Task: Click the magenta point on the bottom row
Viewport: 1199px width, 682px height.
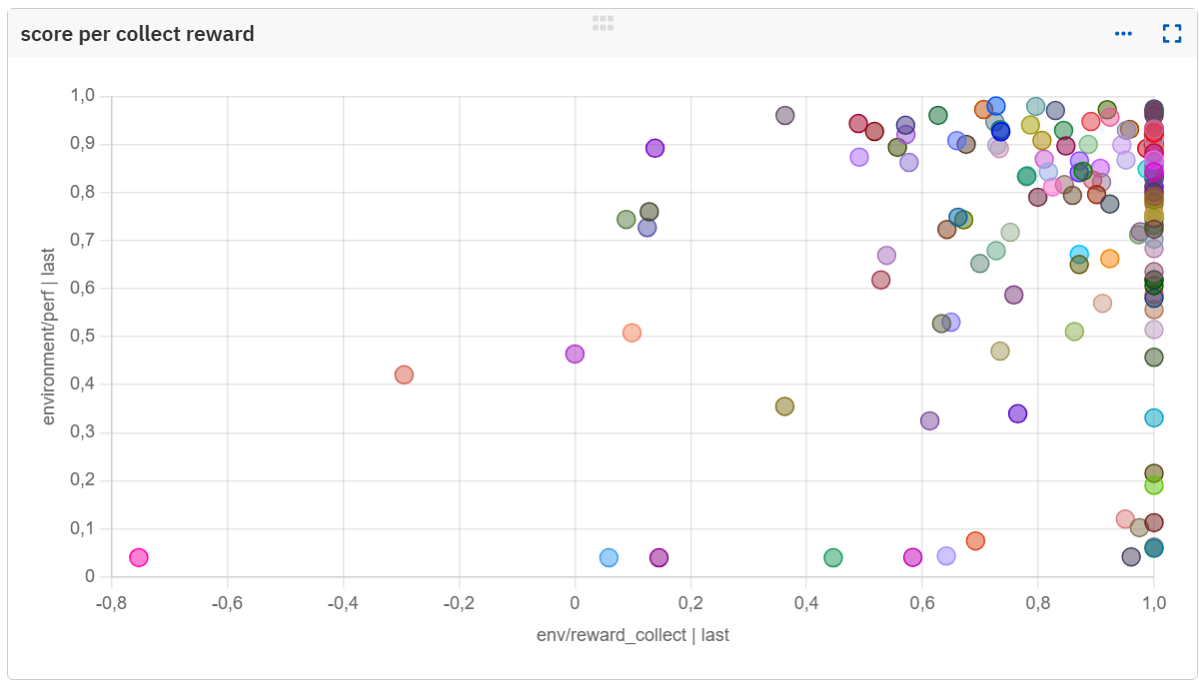Action: click(912, 557)
